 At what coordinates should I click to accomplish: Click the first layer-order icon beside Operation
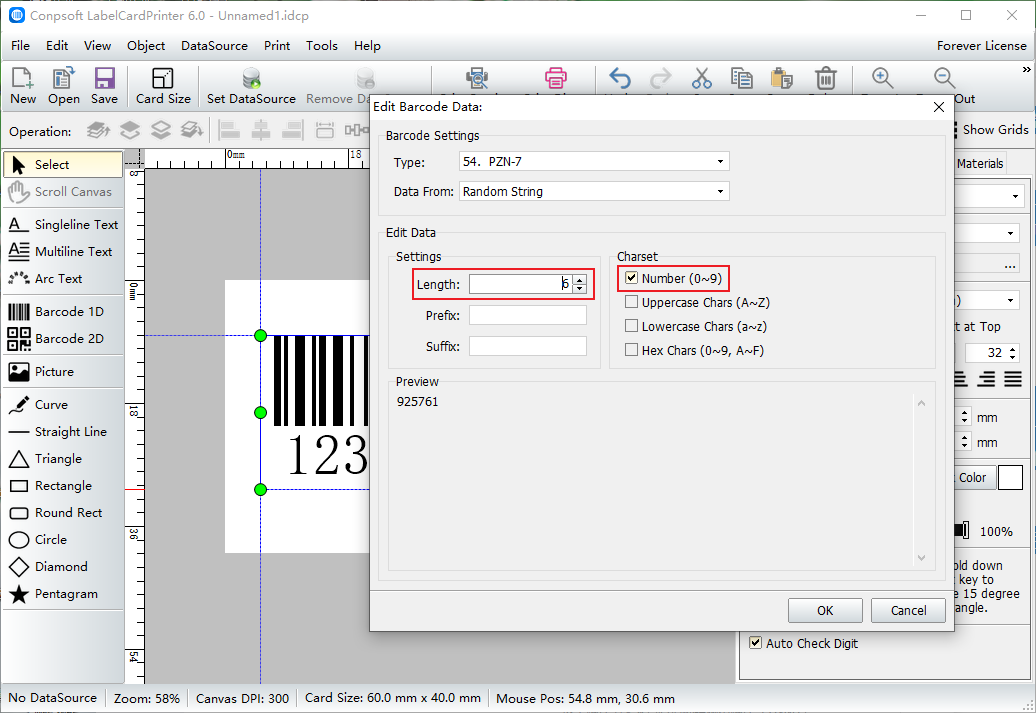[98, 130]
